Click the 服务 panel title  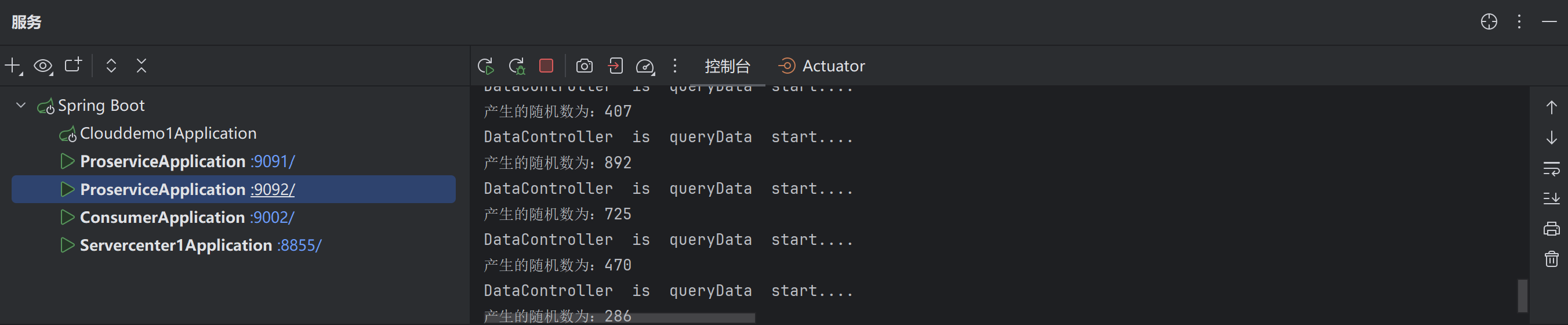click(x=27, y=22)
